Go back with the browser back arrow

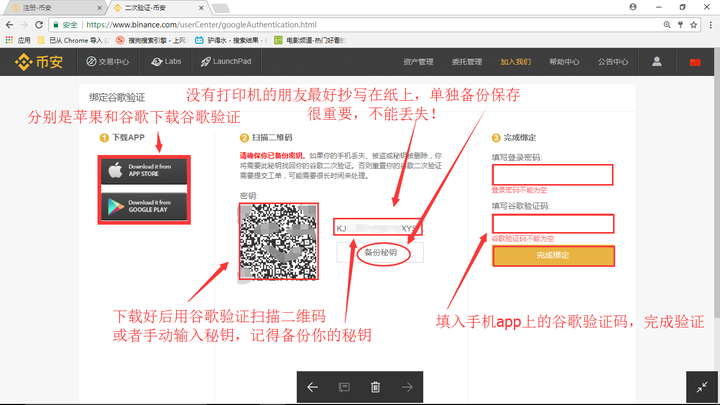click(x=10, y=25)
